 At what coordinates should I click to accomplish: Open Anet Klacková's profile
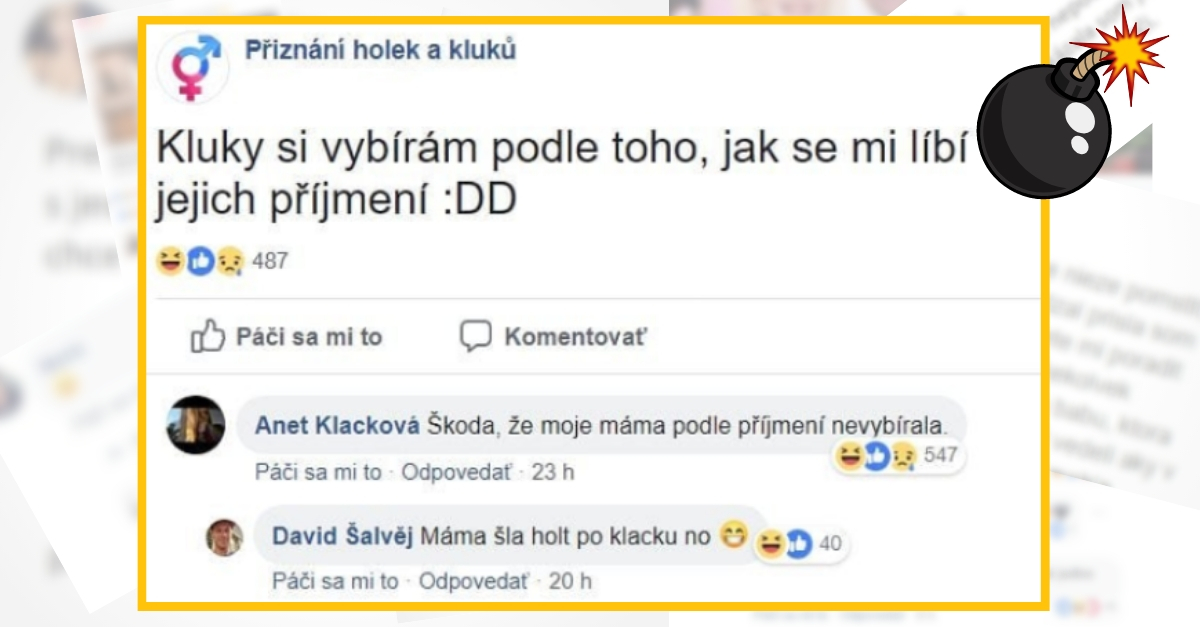click(339, 422)
